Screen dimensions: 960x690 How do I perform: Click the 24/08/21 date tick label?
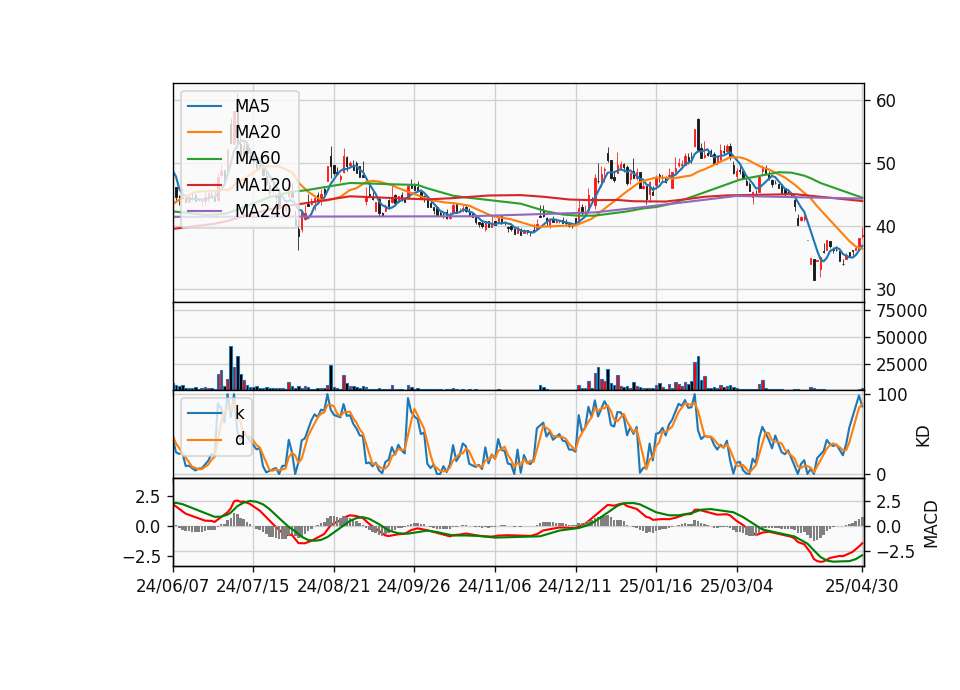coord(334,586)
